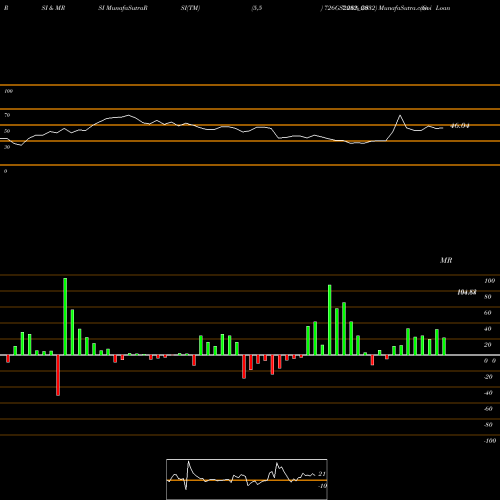Screen dimensions: 500x500
Task: Click the -20 label on MR axis
Action: 488,377
